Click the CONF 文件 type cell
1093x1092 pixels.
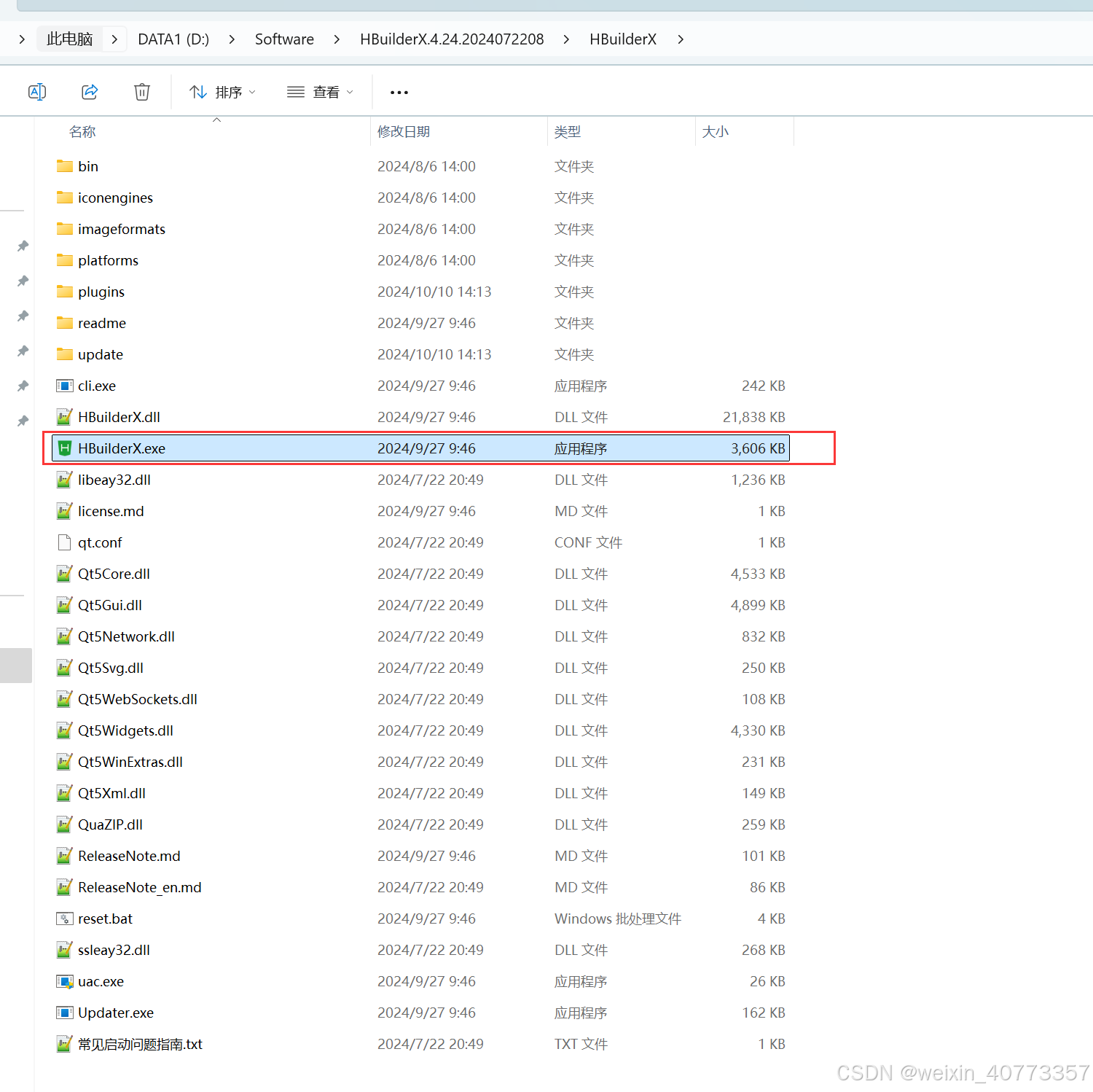[588, 542]
